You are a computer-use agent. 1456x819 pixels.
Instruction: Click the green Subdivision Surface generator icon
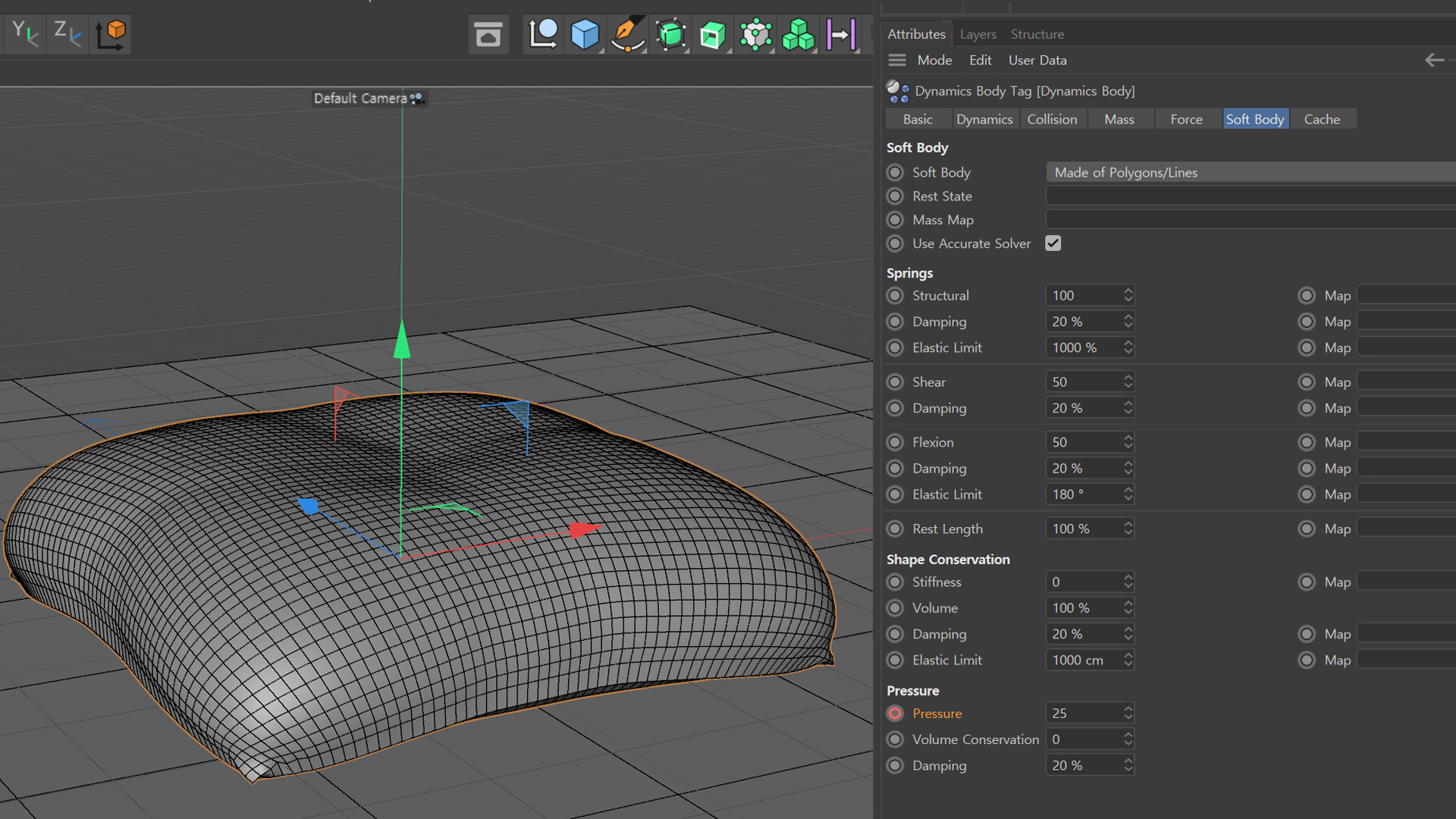pyautogui.click(x=670, y=35)
